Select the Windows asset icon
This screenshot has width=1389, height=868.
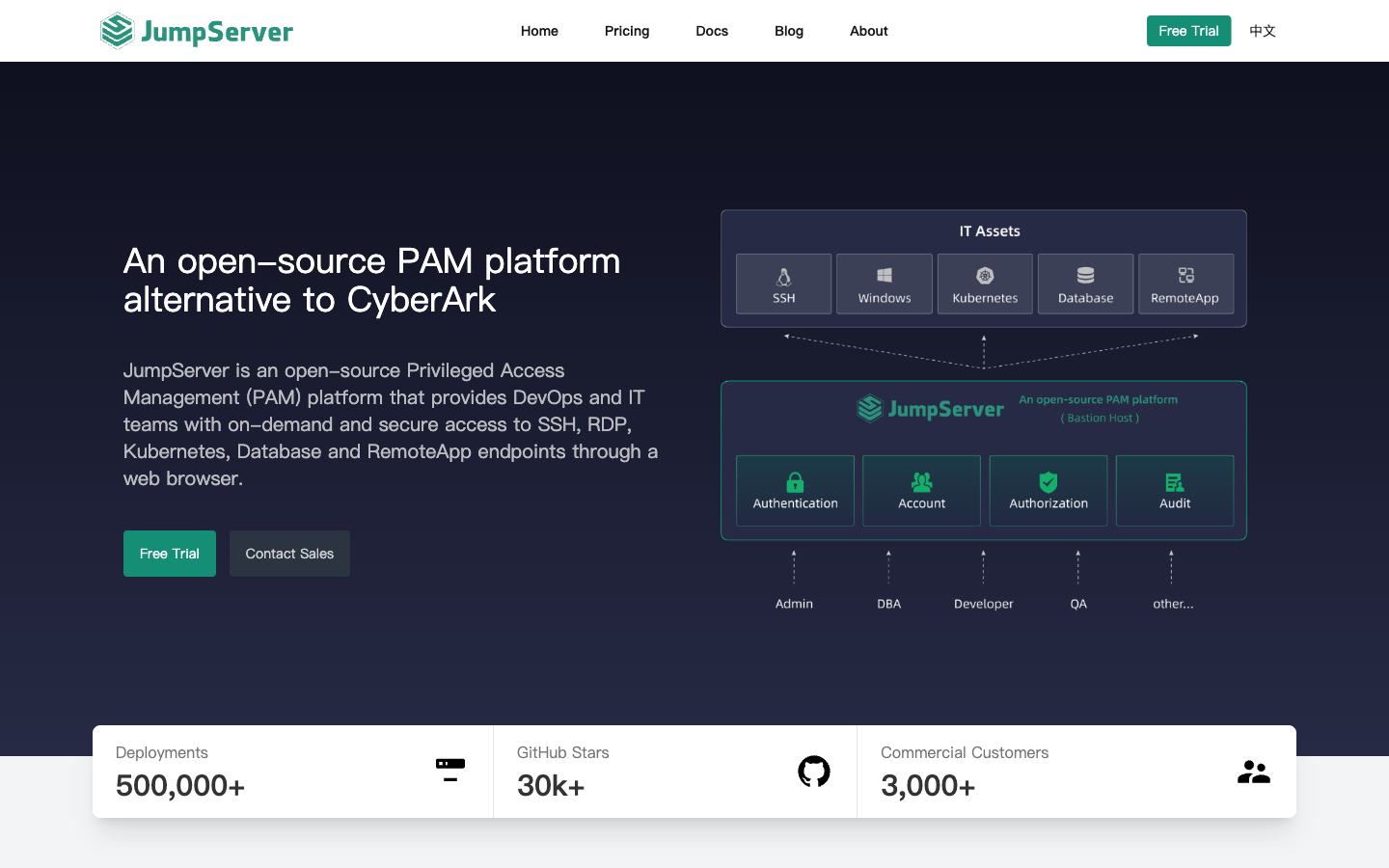[885, 276]
